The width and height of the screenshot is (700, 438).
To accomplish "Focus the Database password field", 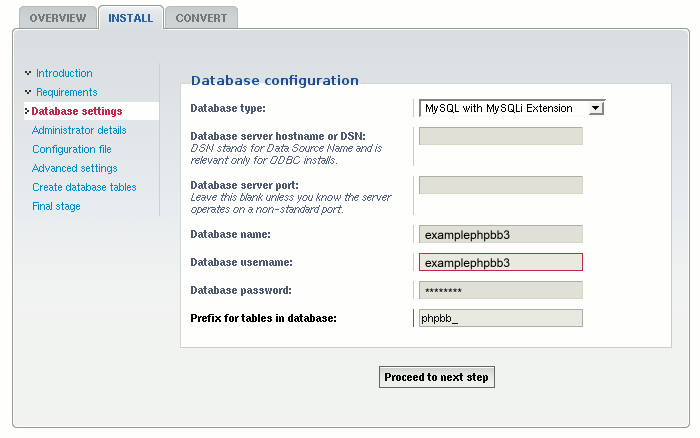I will pos(500,291).
